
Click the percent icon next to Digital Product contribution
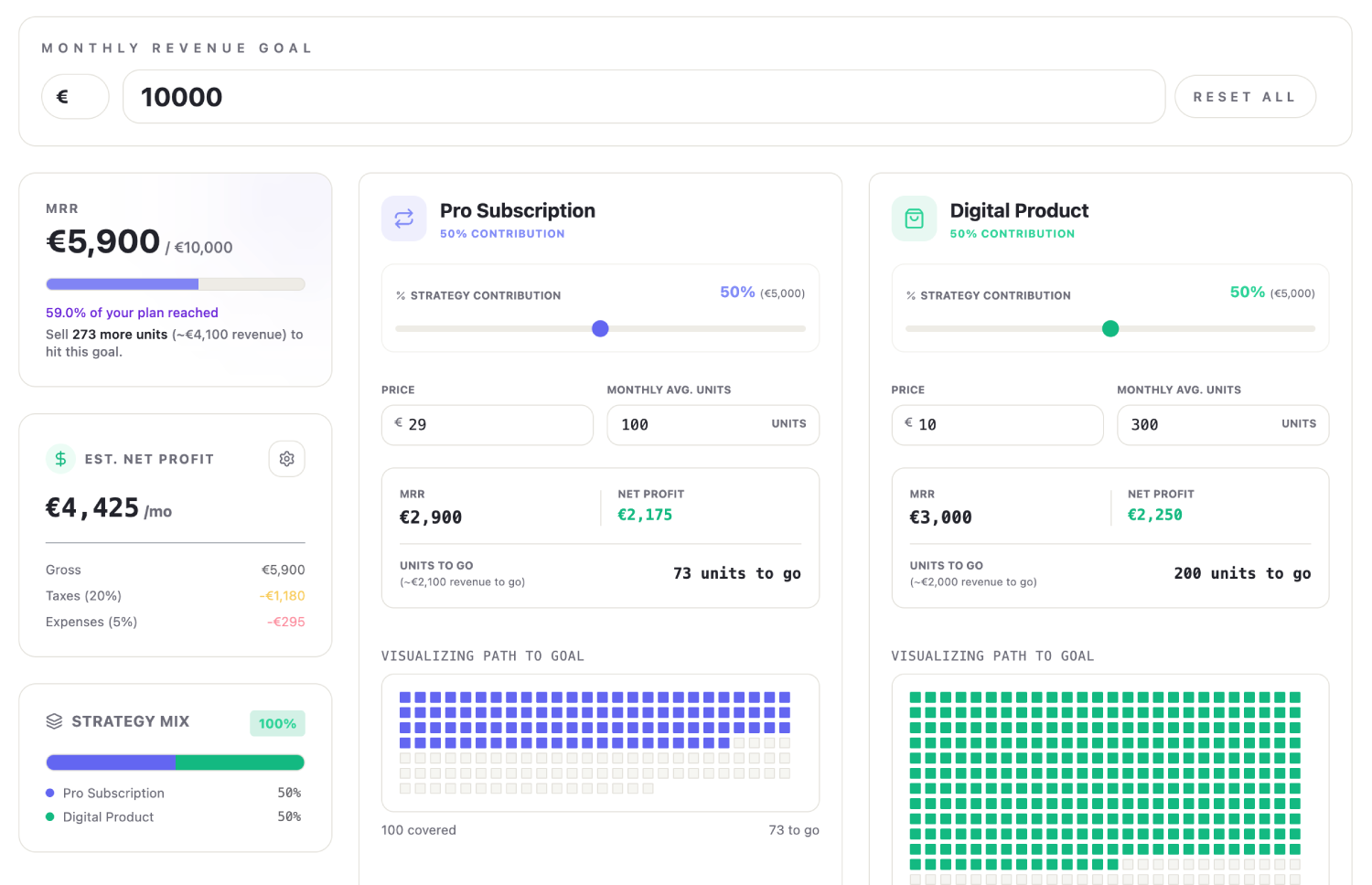(909, 294)
